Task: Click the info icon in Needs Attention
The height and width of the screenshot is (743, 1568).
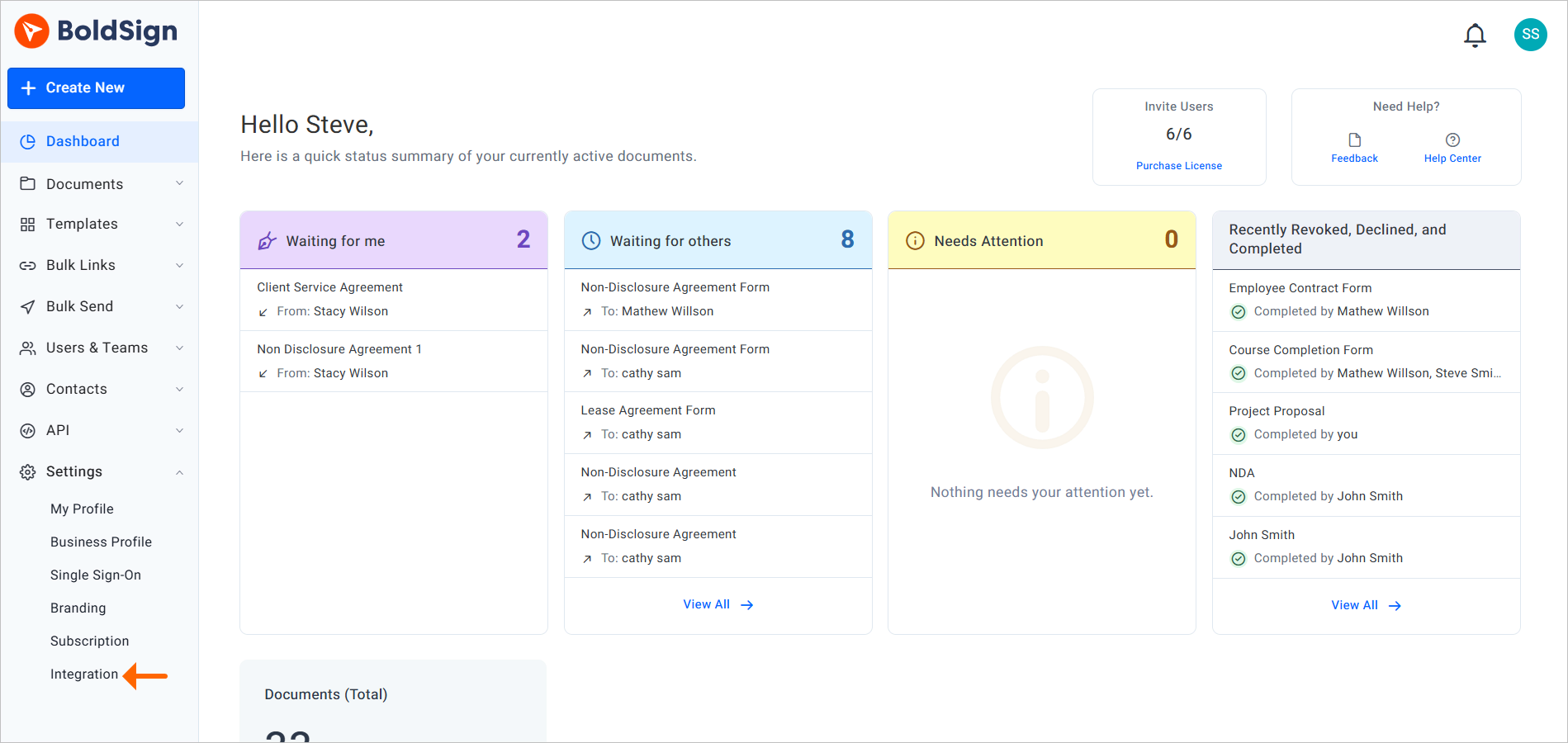Action: click(915, 241)
